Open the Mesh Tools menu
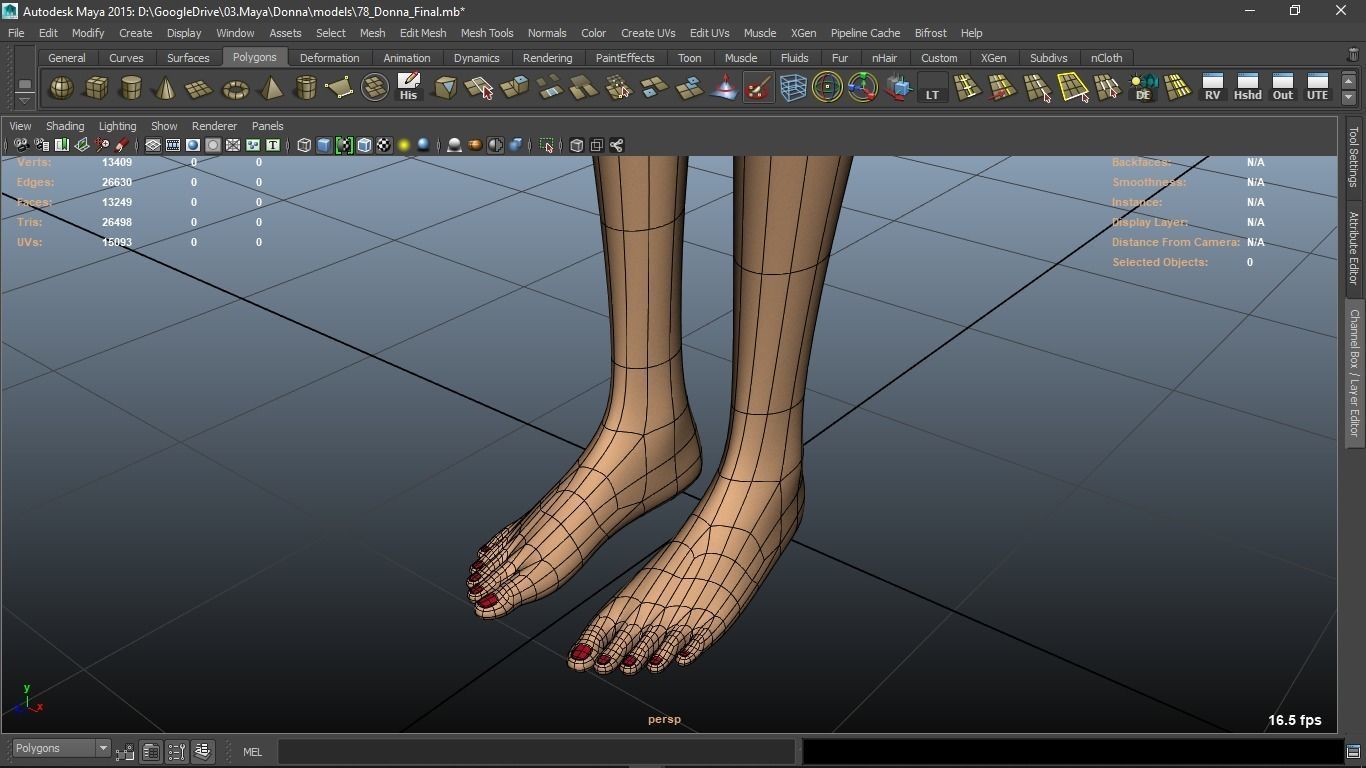The height and width of the screenshot is (768, 1366). [x=487, y=33]
